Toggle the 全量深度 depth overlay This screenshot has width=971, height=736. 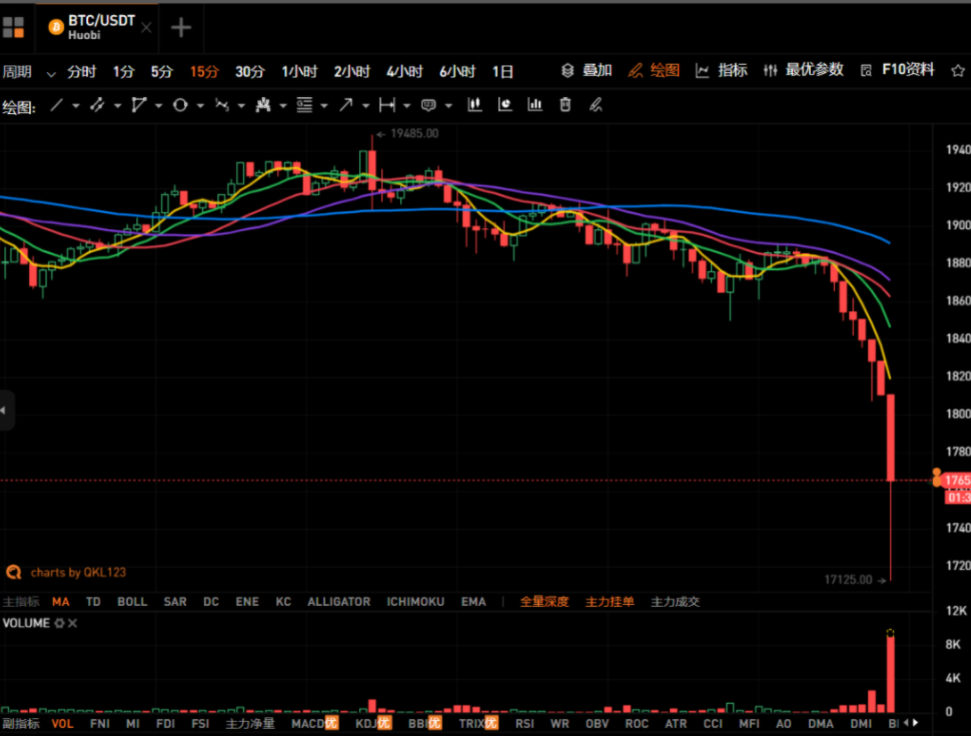point(544,602)
